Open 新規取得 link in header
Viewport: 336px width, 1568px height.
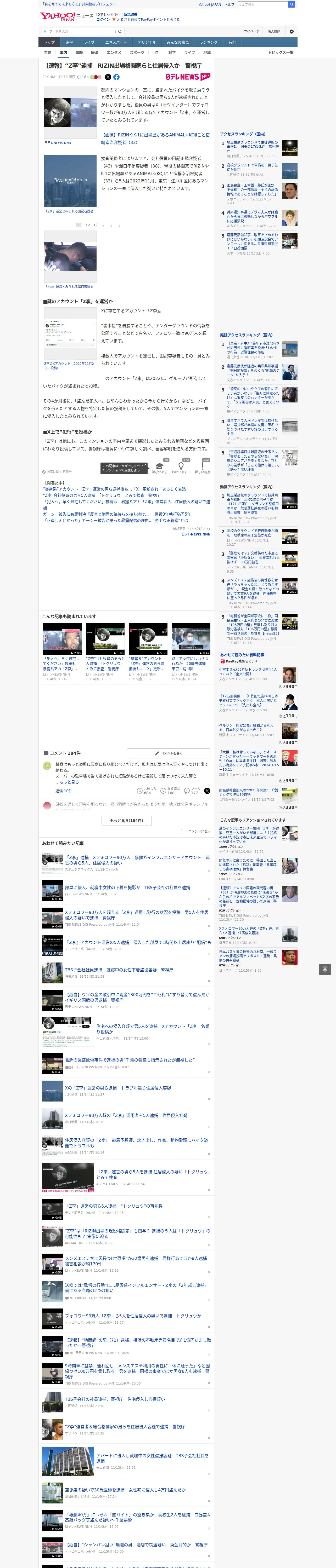131,14
